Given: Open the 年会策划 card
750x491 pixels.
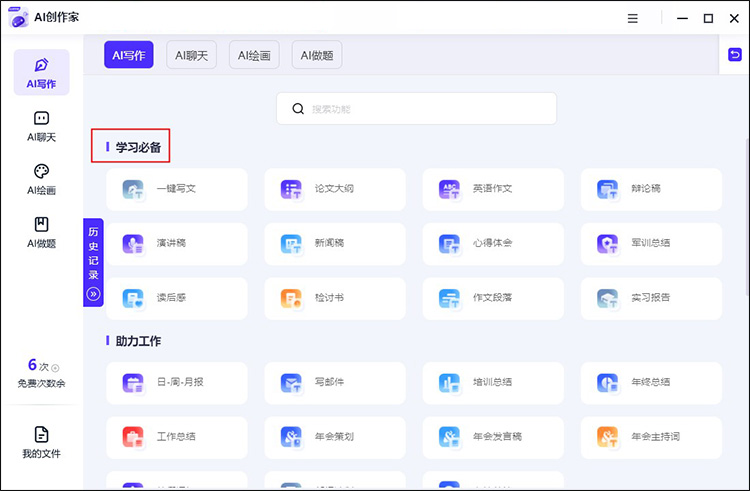Looking at the screenshot, I should click(335, 437).
